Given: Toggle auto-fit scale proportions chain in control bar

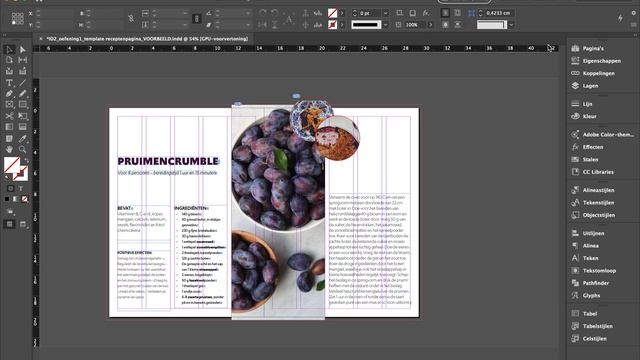Looking at the screenshot, I should (x=197, y=19).
